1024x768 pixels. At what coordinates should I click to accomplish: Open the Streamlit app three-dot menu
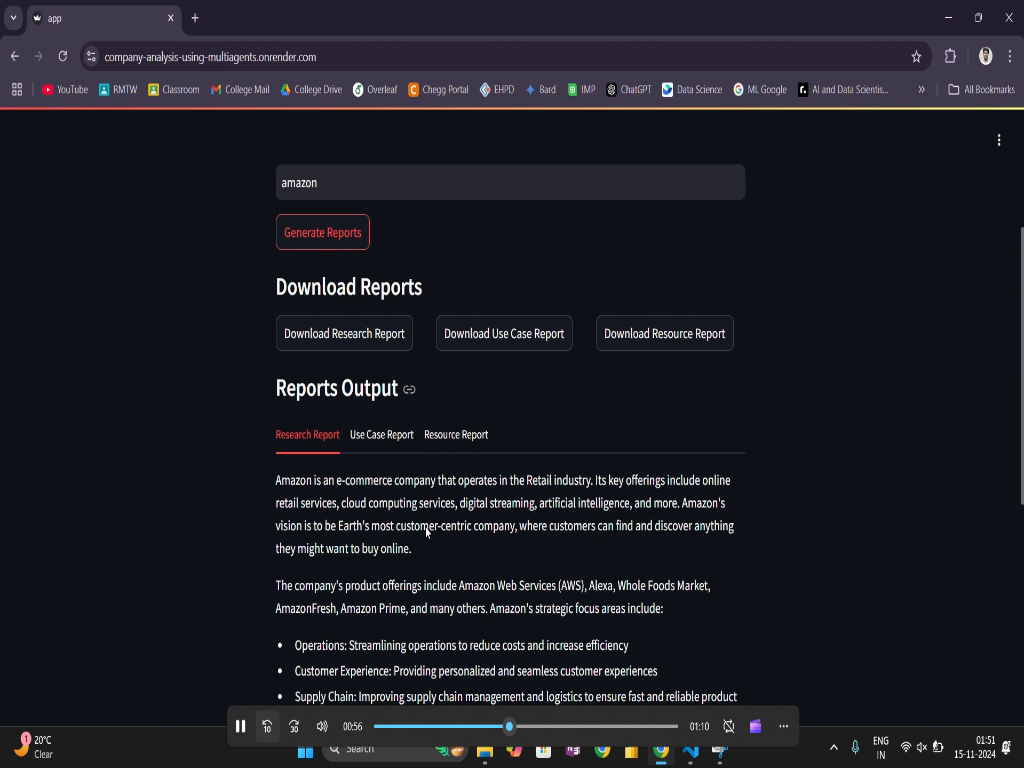click(x=999, y=140)
